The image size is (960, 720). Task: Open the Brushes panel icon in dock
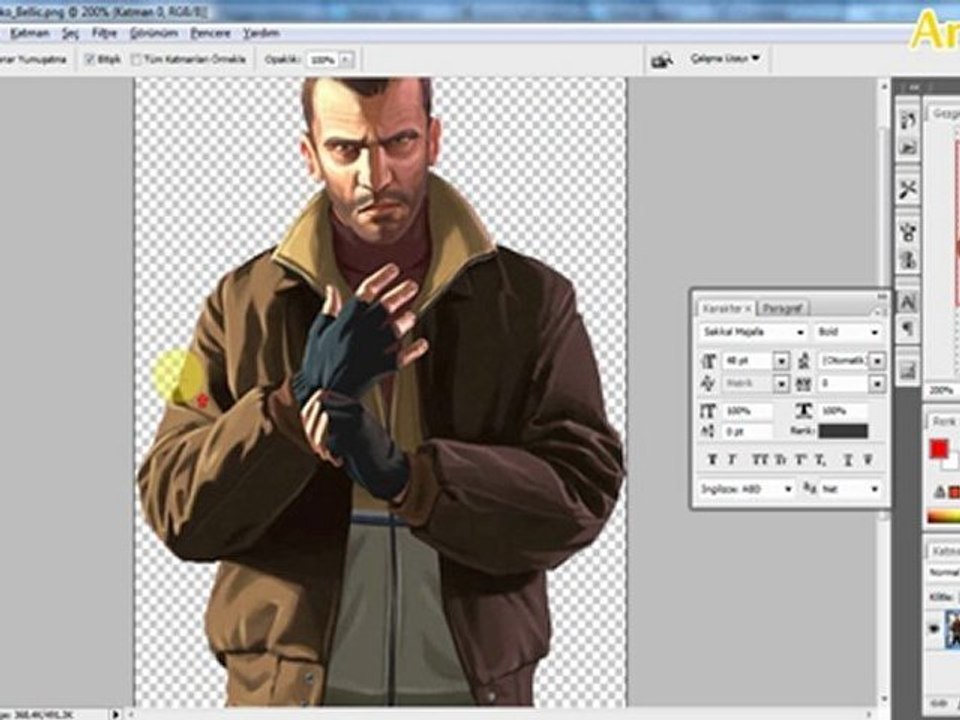pyautogui.click(x=907, y=232)
